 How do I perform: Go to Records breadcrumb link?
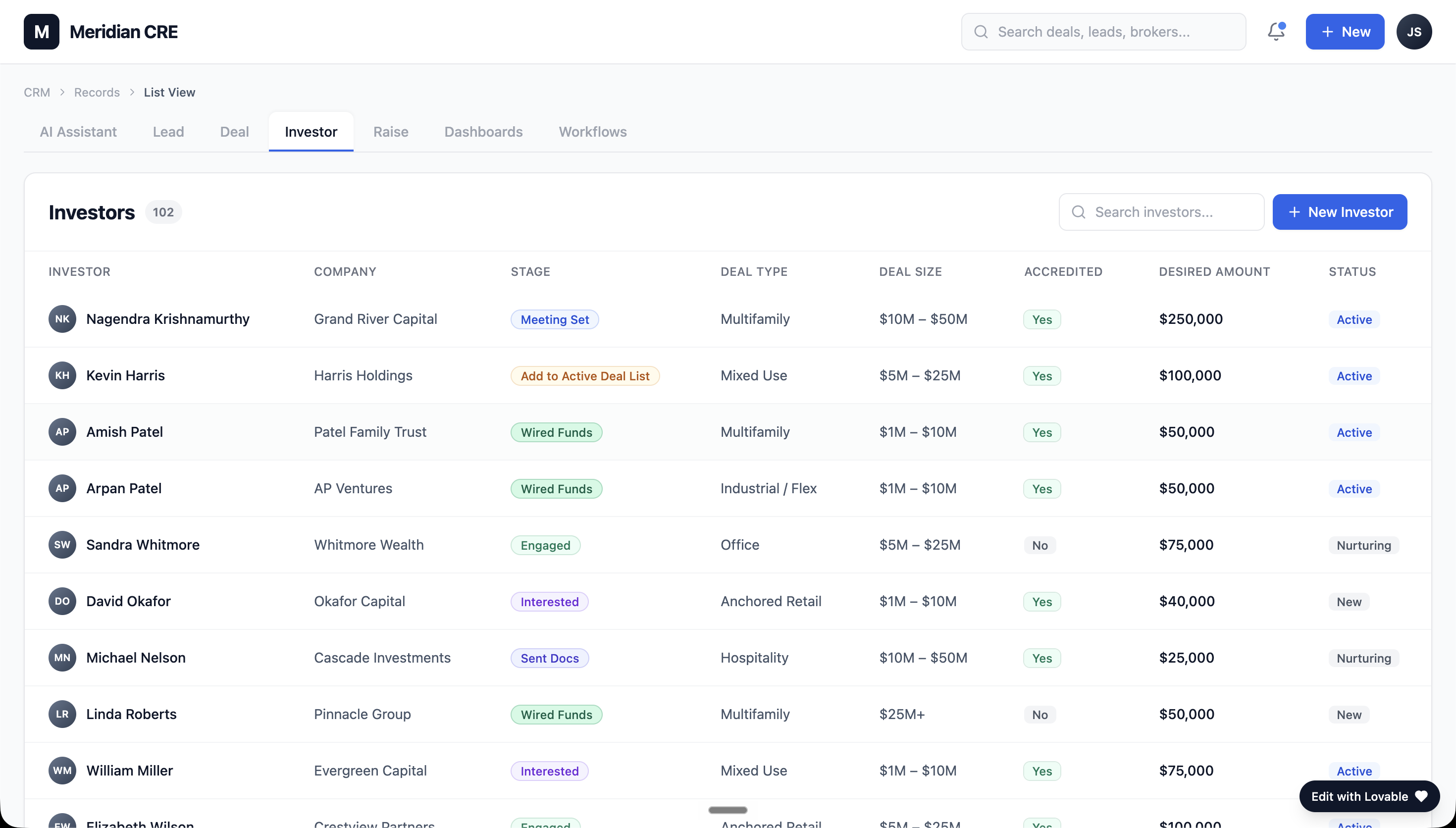97,92
